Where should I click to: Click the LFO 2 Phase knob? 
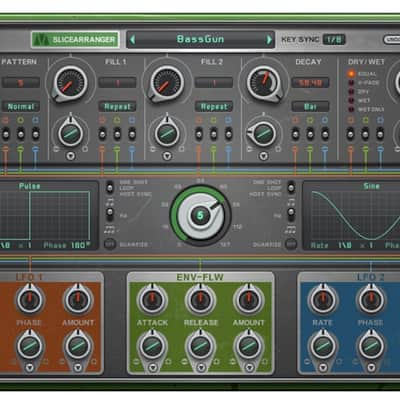[x=371, y=299]
